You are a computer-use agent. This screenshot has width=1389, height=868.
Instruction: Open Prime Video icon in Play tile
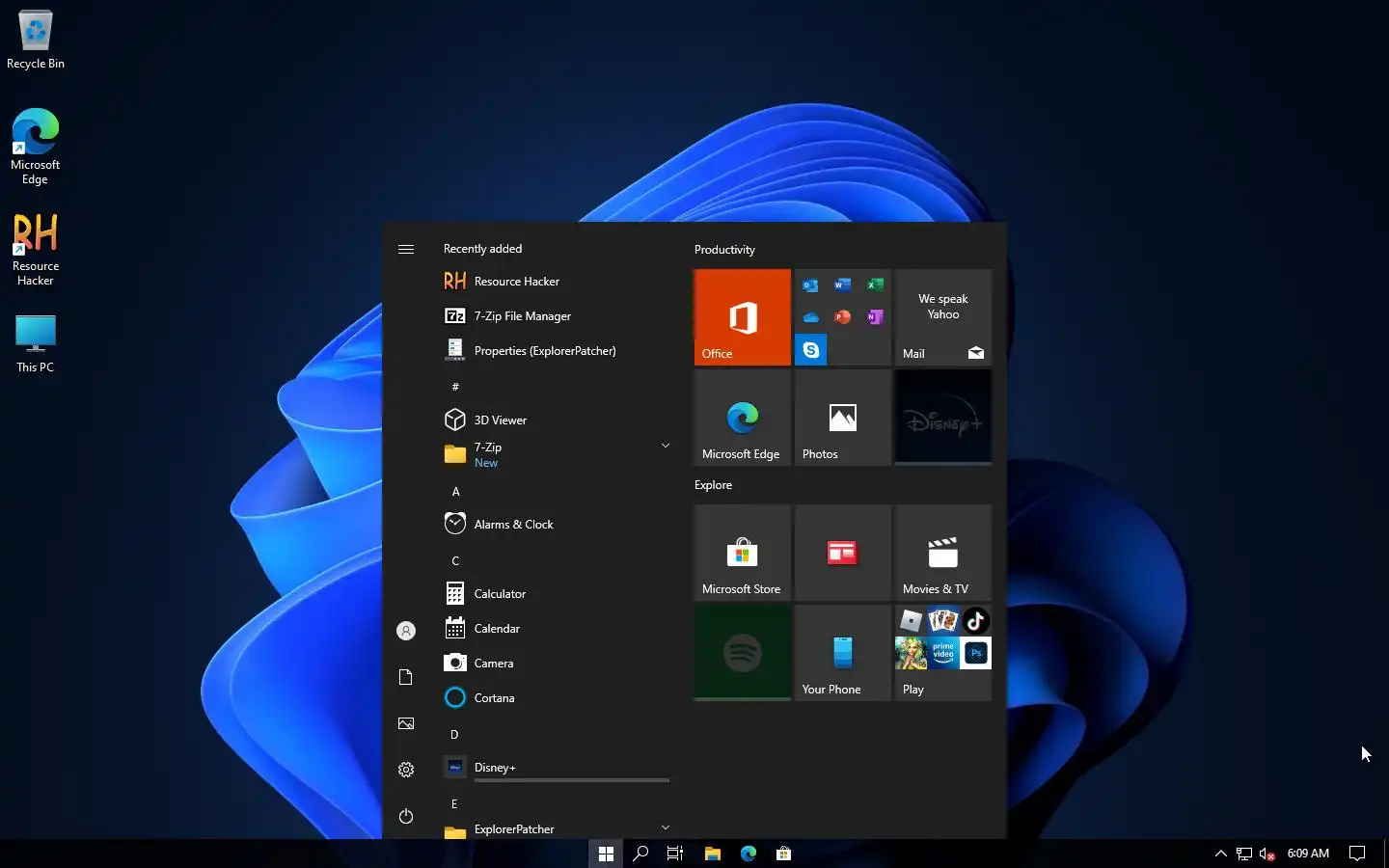(943, 653)
